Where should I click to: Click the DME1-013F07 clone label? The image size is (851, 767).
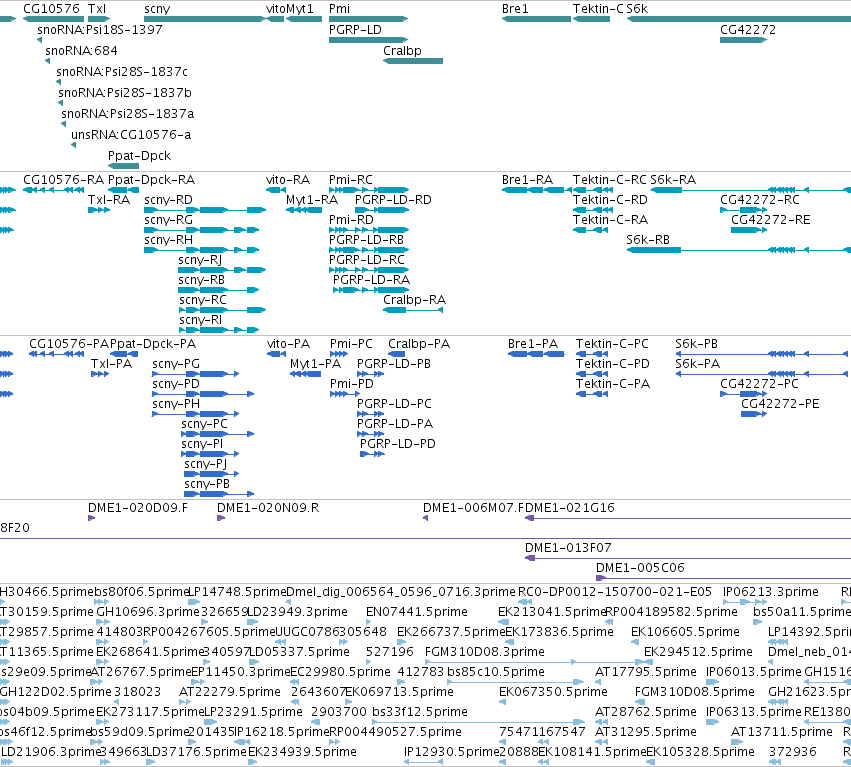(568, 548)
